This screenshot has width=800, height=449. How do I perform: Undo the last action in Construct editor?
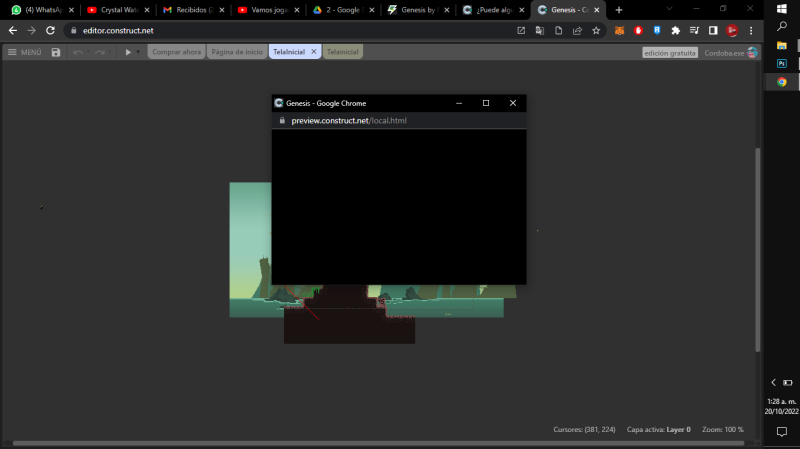[78, 52]
